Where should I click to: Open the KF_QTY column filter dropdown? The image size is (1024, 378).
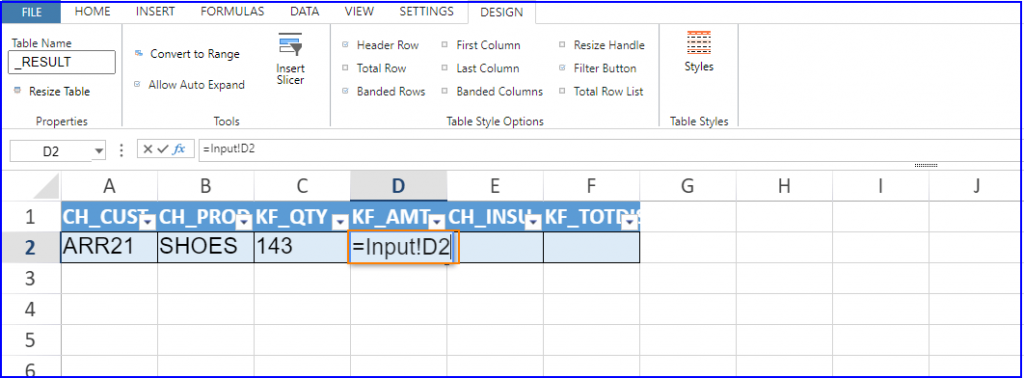coord(341,223)
